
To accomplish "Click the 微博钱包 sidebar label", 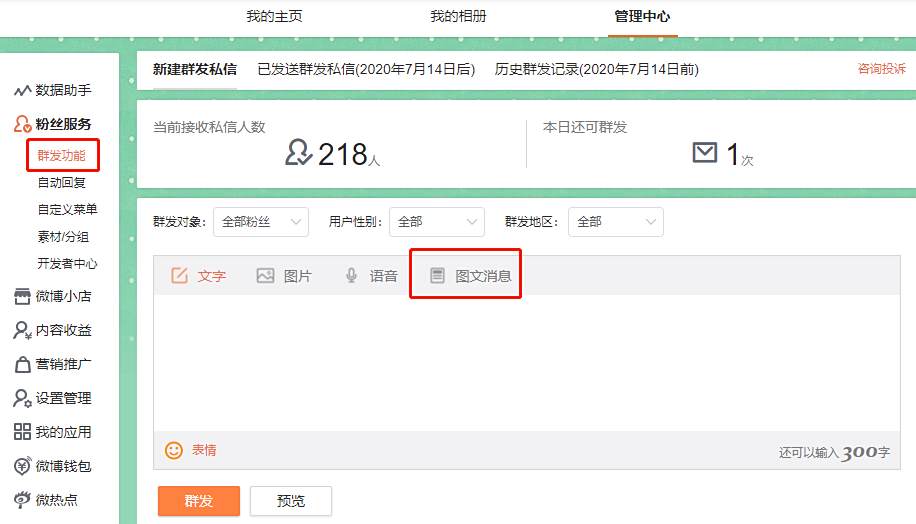I will click(x=63, y=466).
